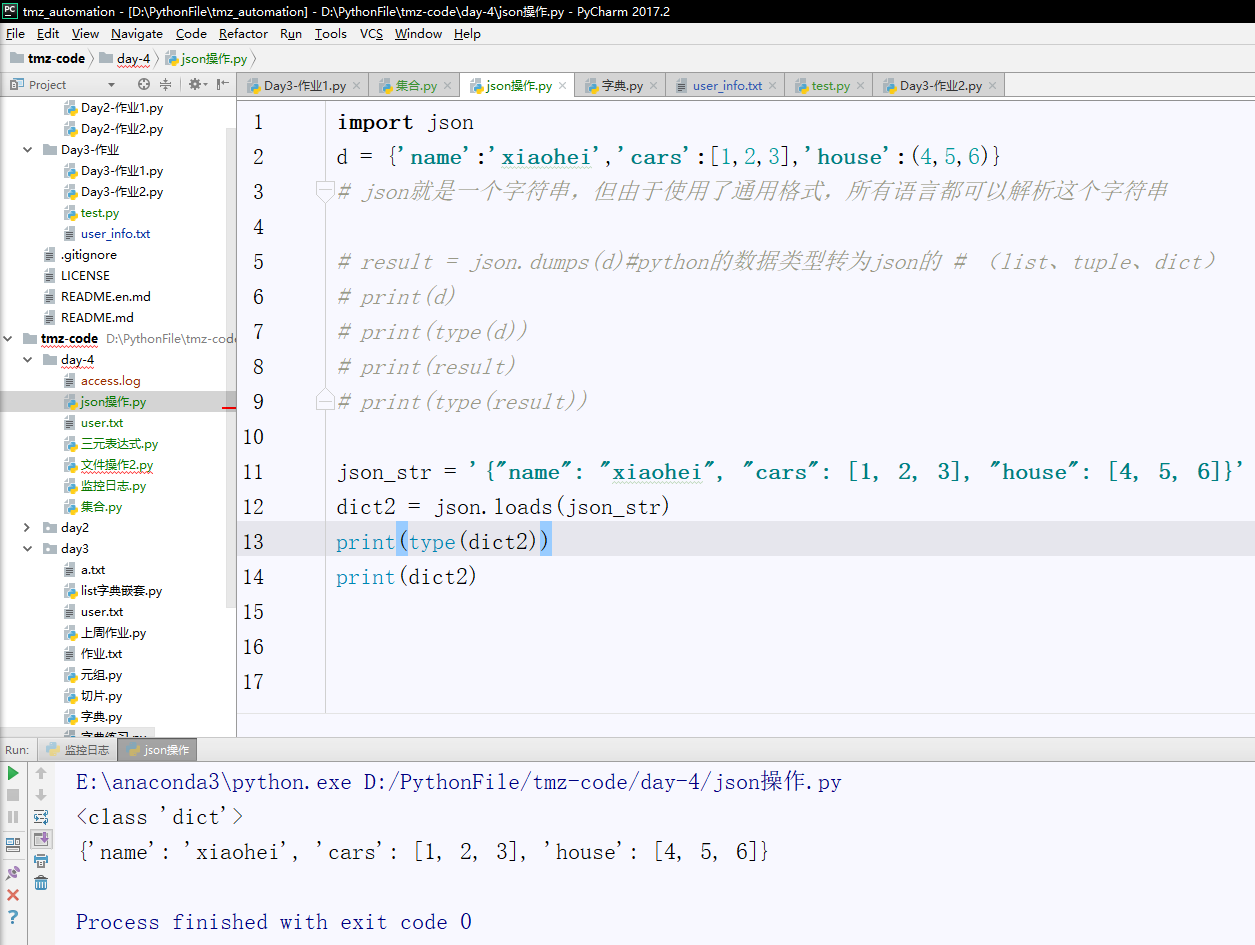Click Collapse All icon in Project panel
Image resolution: width=1255 pixels, height=945 pixels.
[165, 85]
